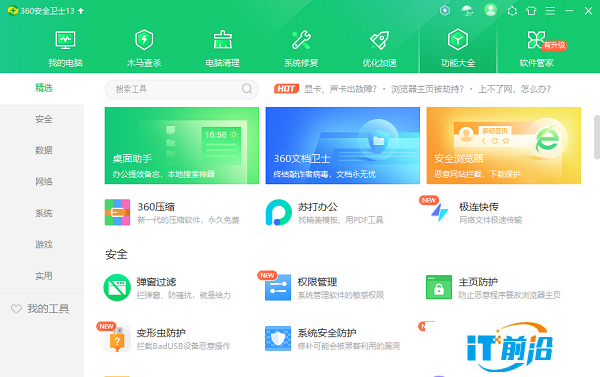Open 优化加速 speed-up rocket
Screen dimensions: 600x377
379,48
